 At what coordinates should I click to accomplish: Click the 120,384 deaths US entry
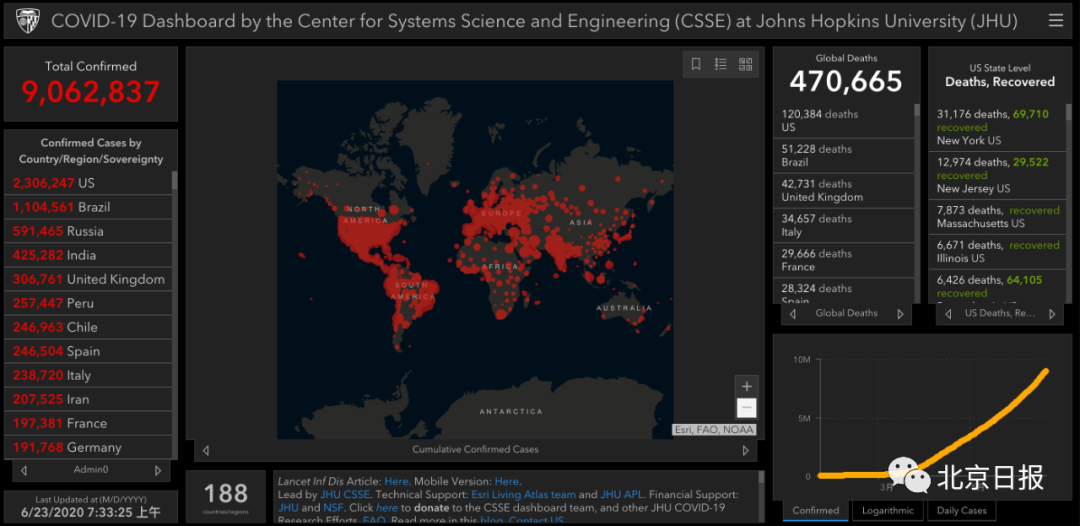pos(844,120)
